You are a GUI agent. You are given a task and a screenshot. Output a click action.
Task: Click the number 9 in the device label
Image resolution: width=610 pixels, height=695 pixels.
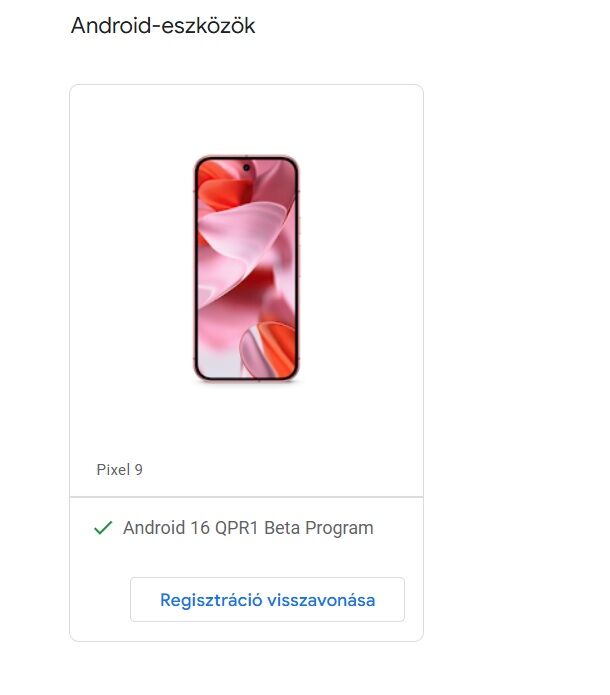coord(138,469)
